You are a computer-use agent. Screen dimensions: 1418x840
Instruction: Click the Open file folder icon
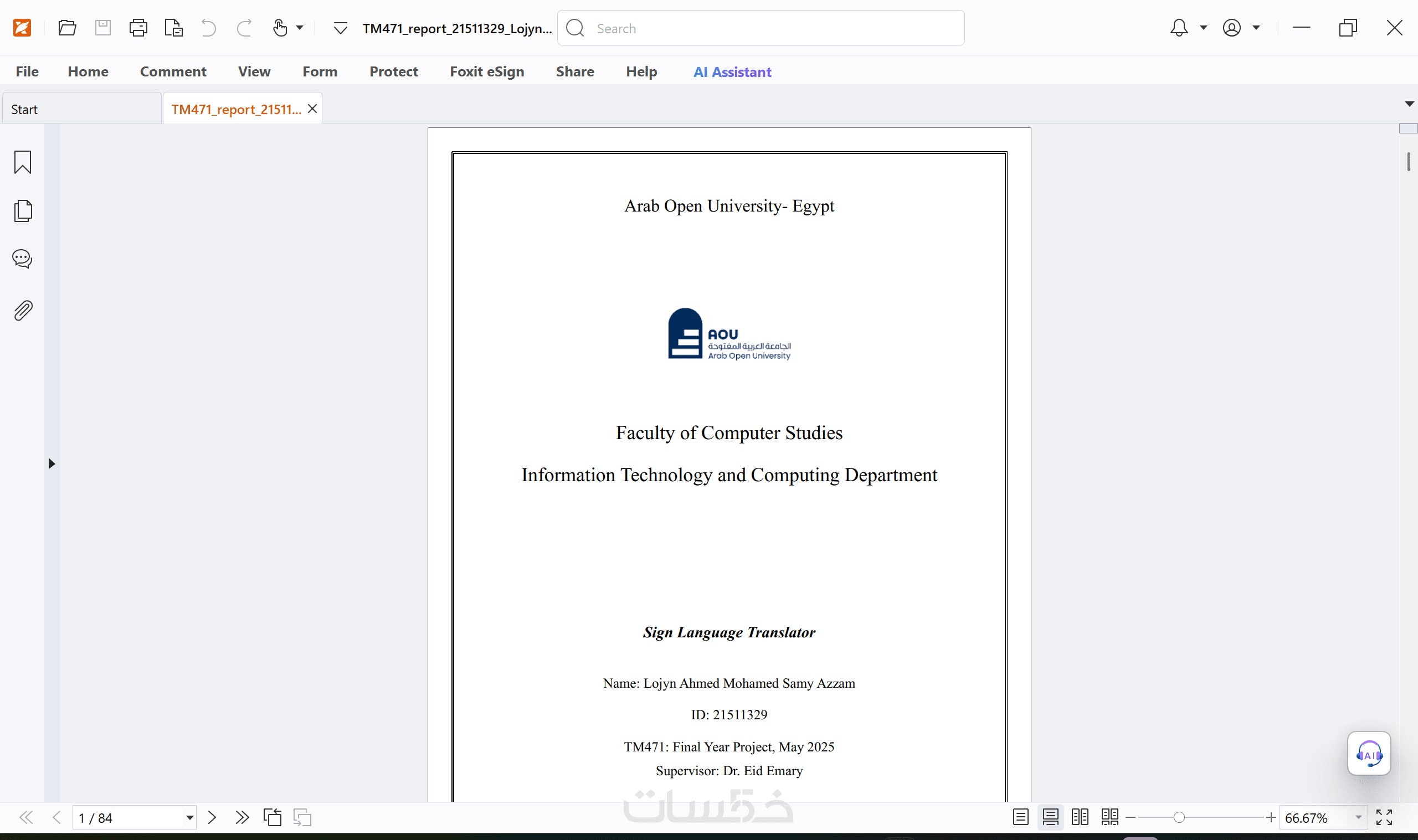tap(67, 28)
